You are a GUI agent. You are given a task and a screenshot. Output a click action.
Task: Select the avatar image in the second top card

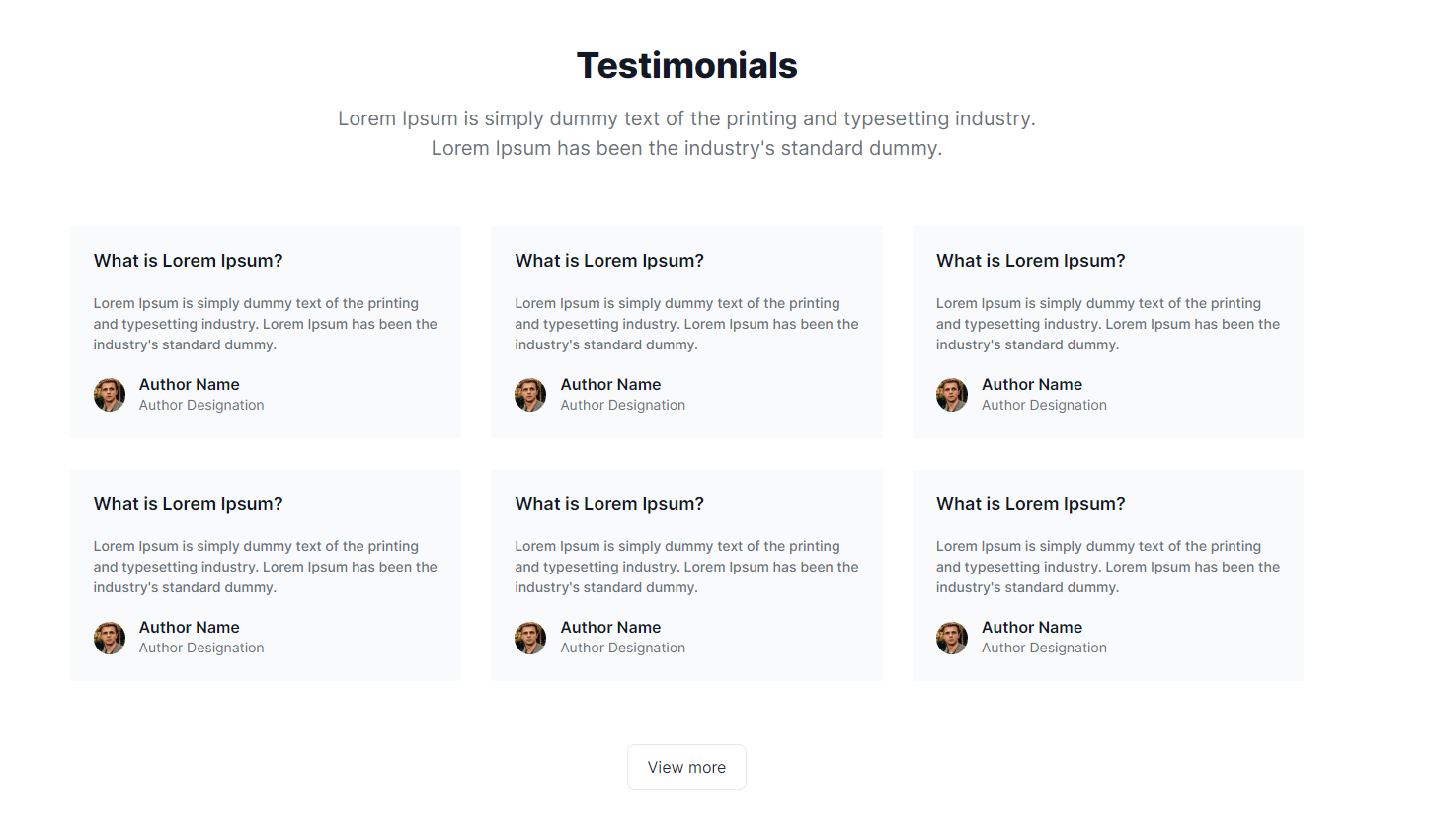tap(530, 394)
